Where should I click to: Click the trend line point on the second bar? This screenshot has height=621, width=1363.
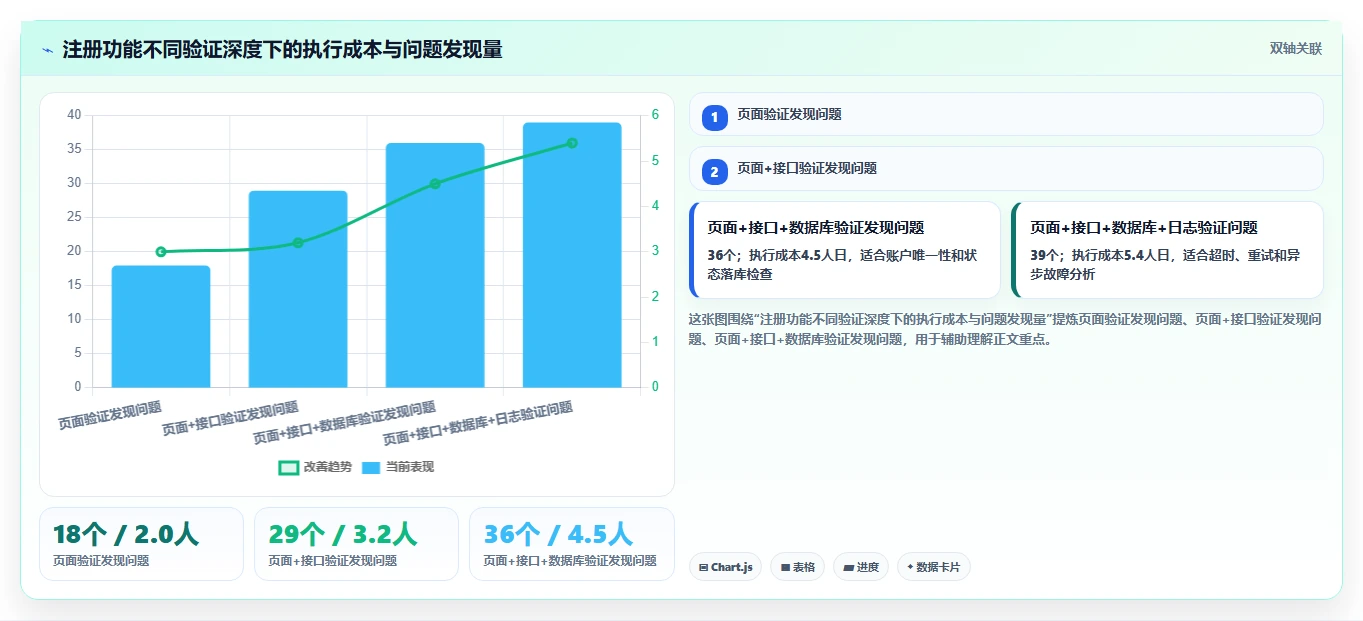tap(298, 243)
